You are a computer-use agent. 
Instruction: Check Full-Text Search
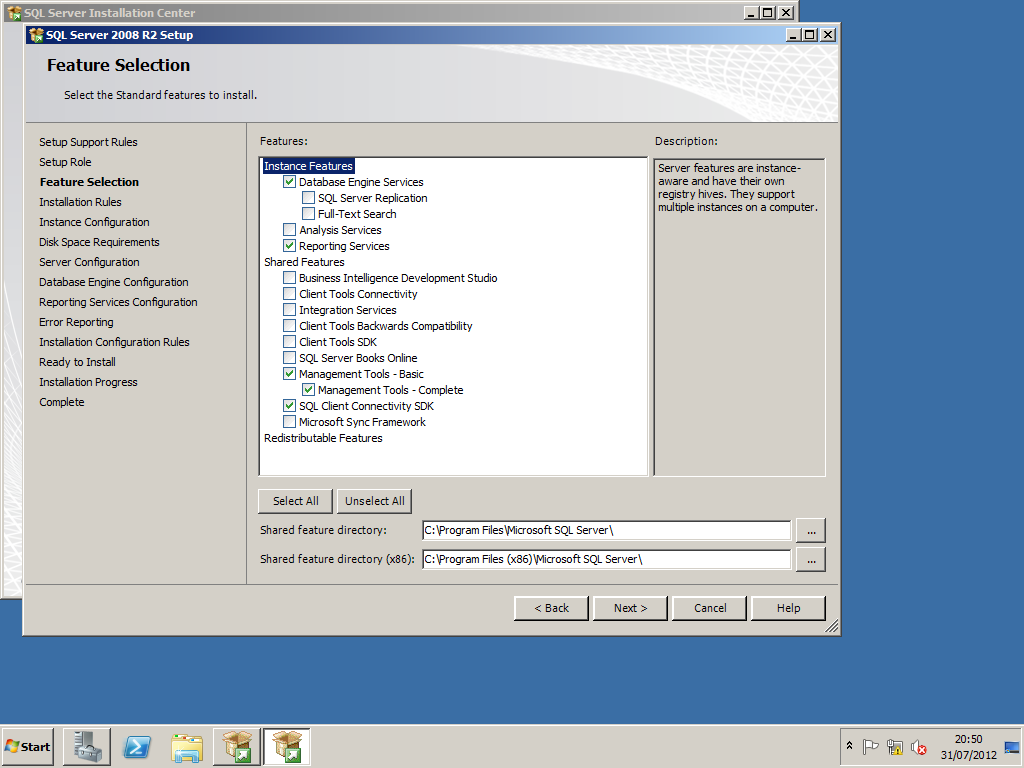(x=308, y=214)
